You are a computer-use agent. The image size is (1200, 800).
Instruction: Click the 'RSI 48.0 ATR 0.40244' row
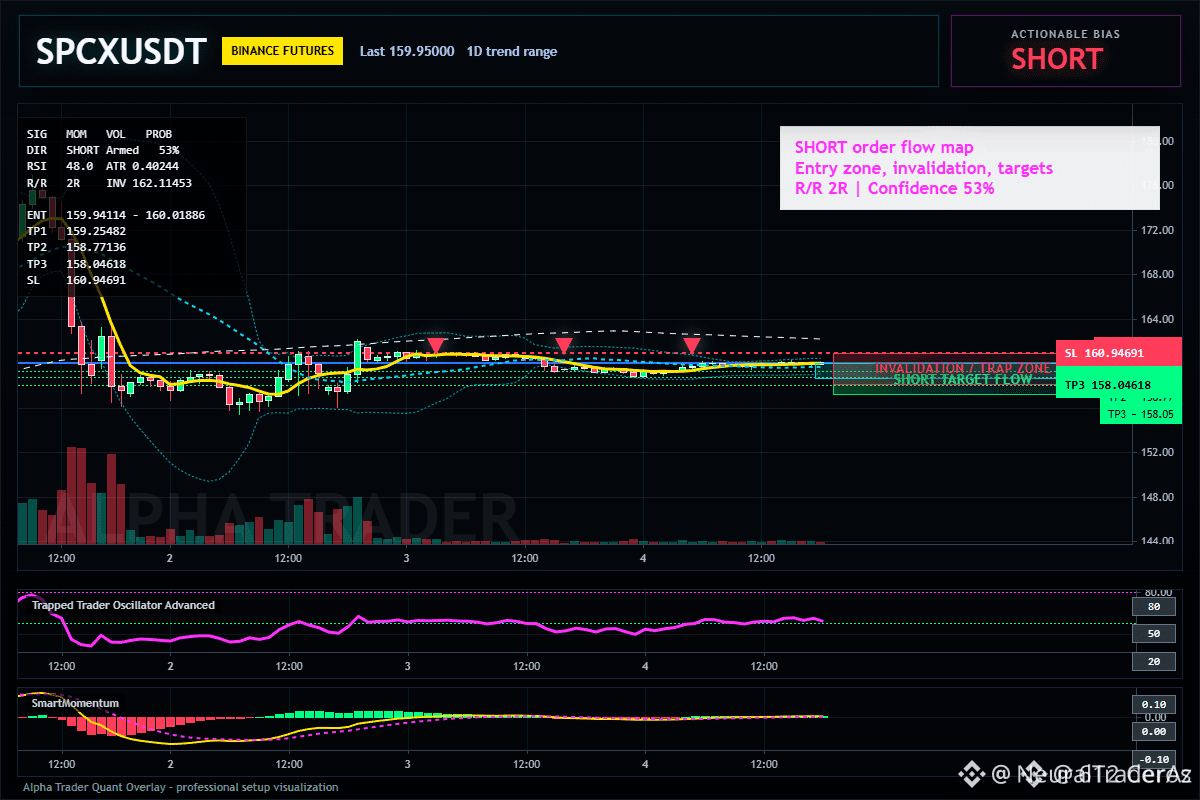click(x=103, y=166)
